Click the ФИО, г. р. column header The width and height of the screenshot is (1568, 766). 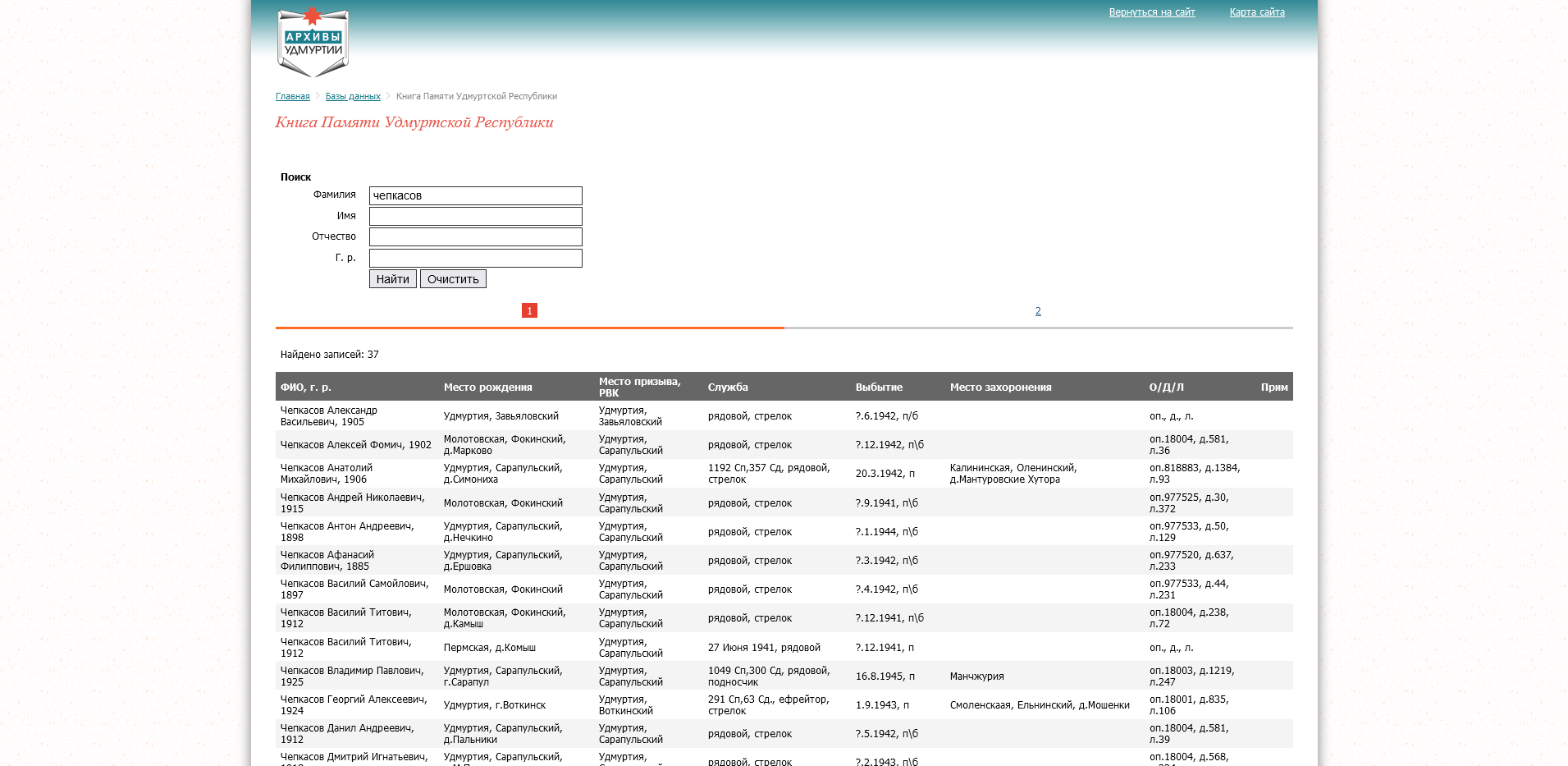tap(306, 388)
